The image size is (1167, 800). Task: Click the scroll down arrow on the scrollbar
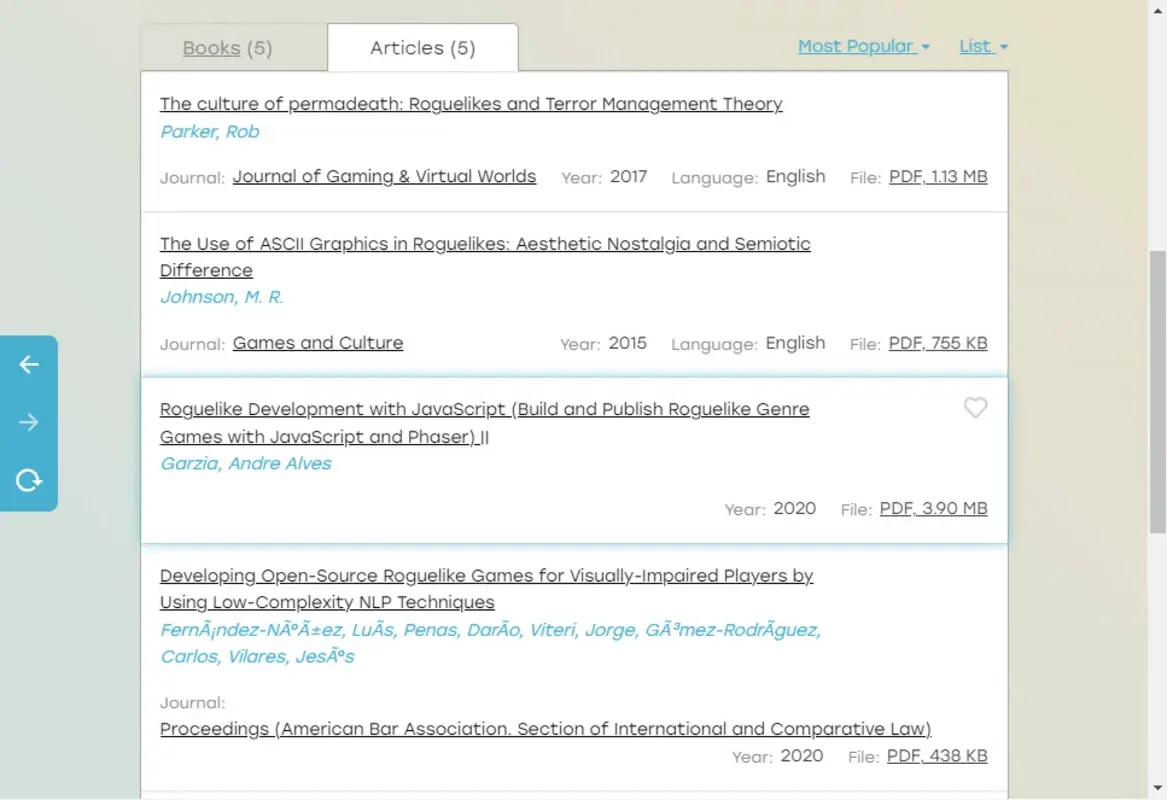1157,787
